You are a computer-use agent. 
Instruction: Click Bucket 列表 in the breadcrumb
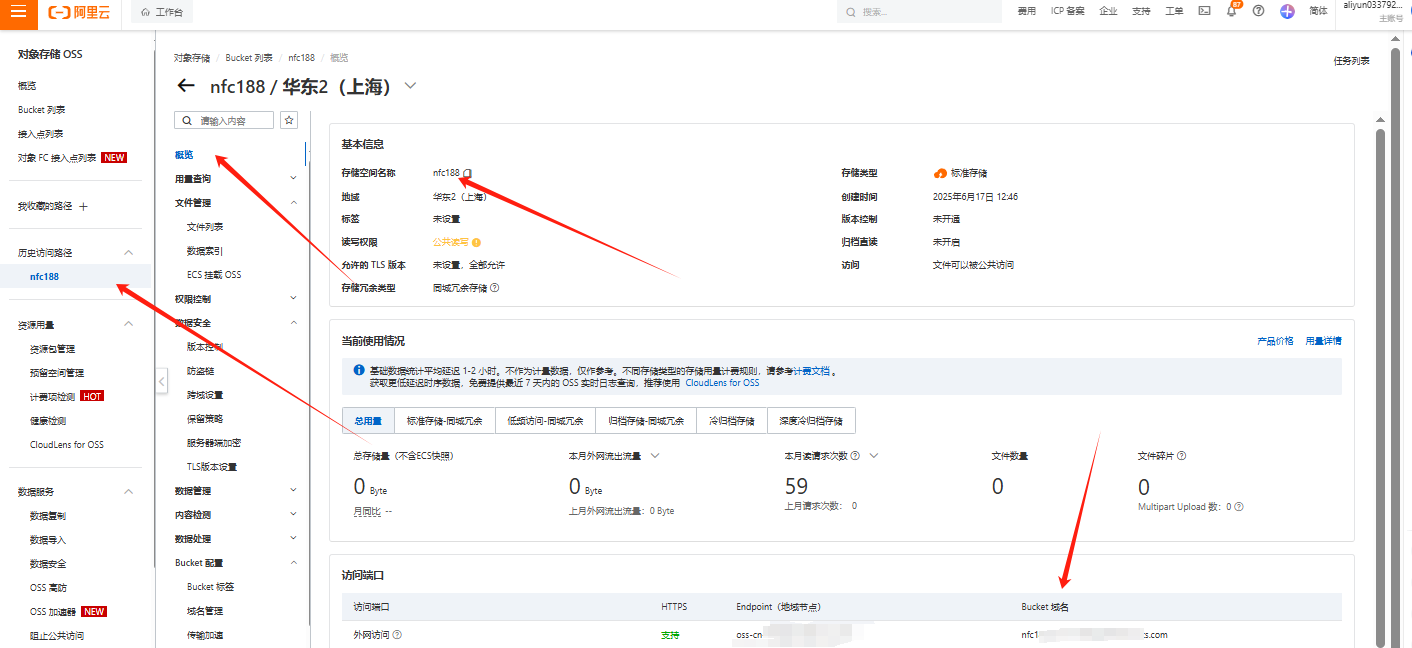click(x=248, y=58)
